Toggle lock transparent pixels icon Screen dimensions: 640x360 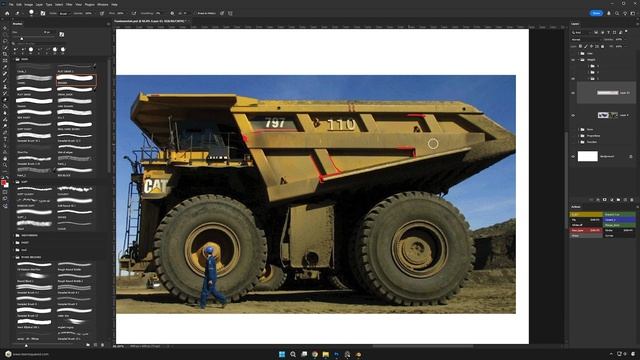580,46
